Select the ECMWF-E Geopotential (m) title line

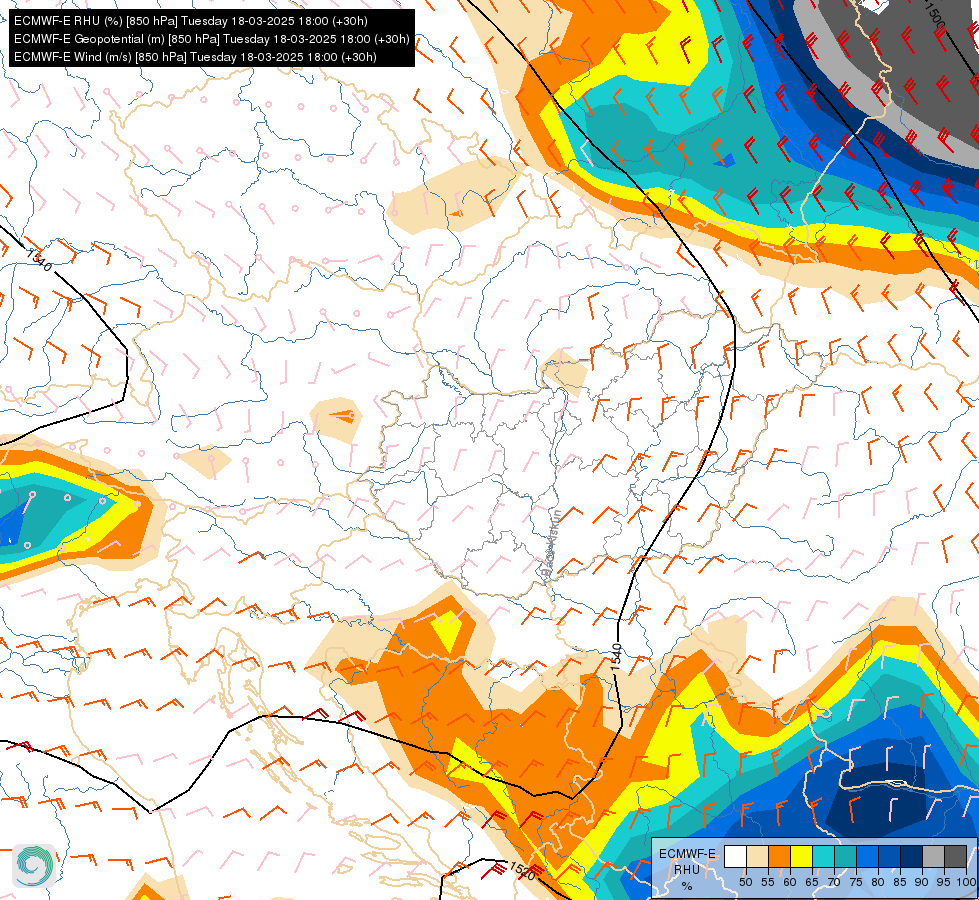click(212, 39)
